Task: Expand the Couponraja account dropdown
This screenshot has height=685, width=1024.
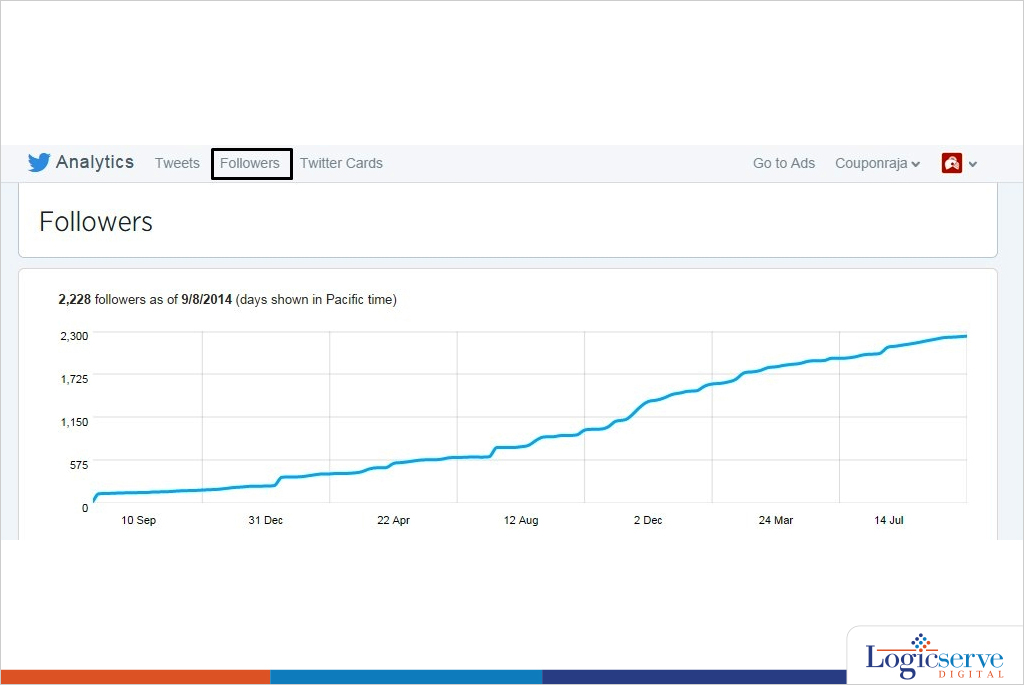Action: click(877, 163)
